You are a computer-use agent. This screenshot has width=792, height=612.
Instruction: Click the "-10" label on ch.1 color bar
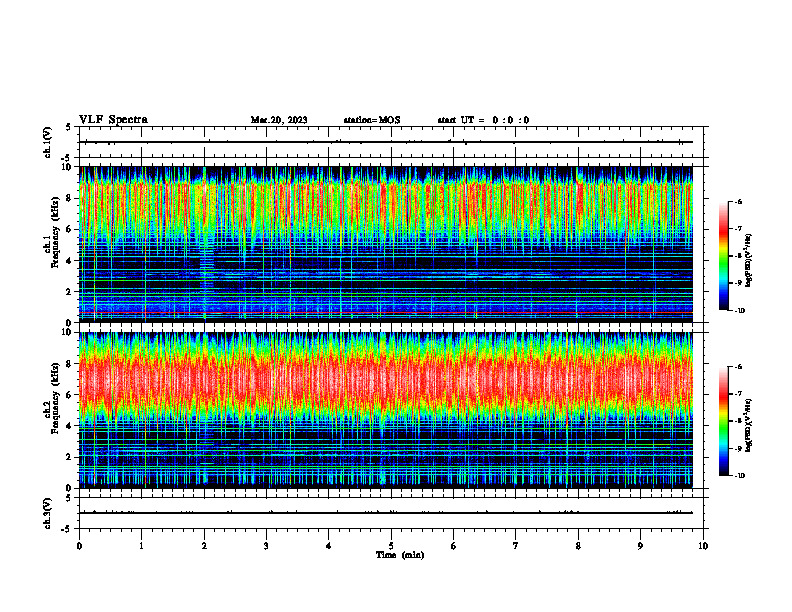[739, 311]
